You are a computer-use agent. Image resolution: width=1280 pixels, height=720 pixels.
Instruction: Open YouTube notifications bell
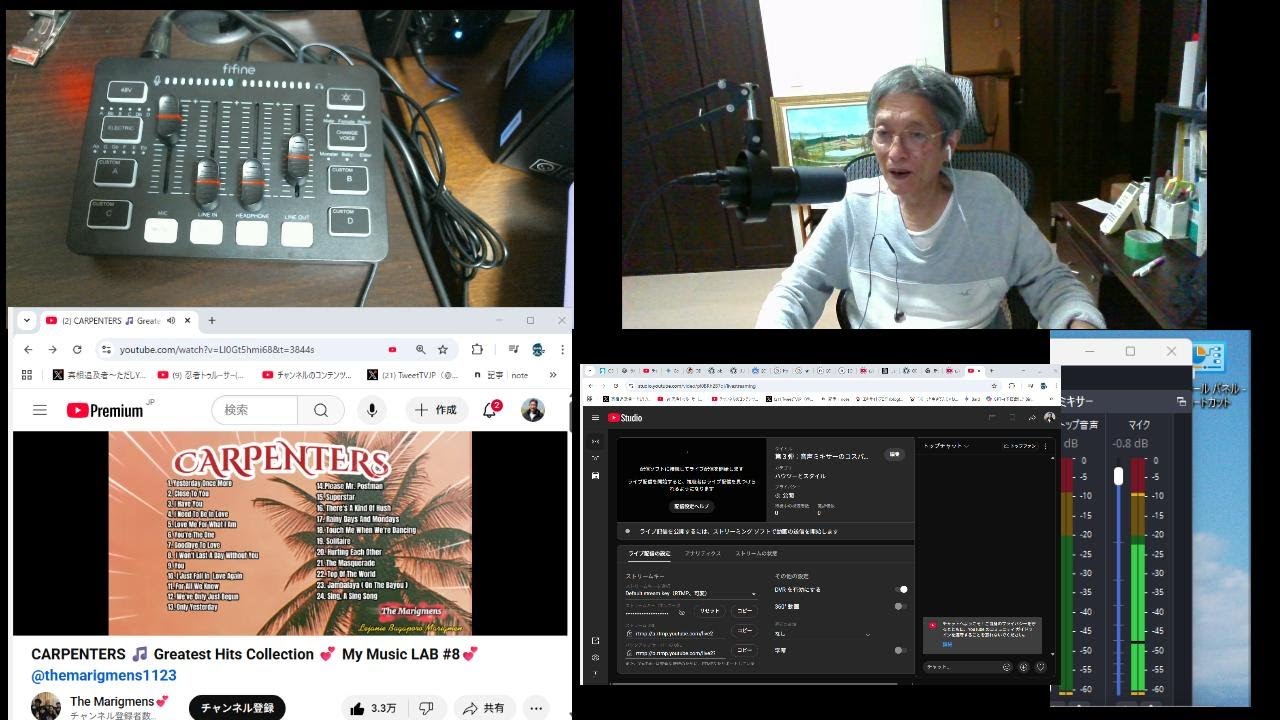point(490,410)
